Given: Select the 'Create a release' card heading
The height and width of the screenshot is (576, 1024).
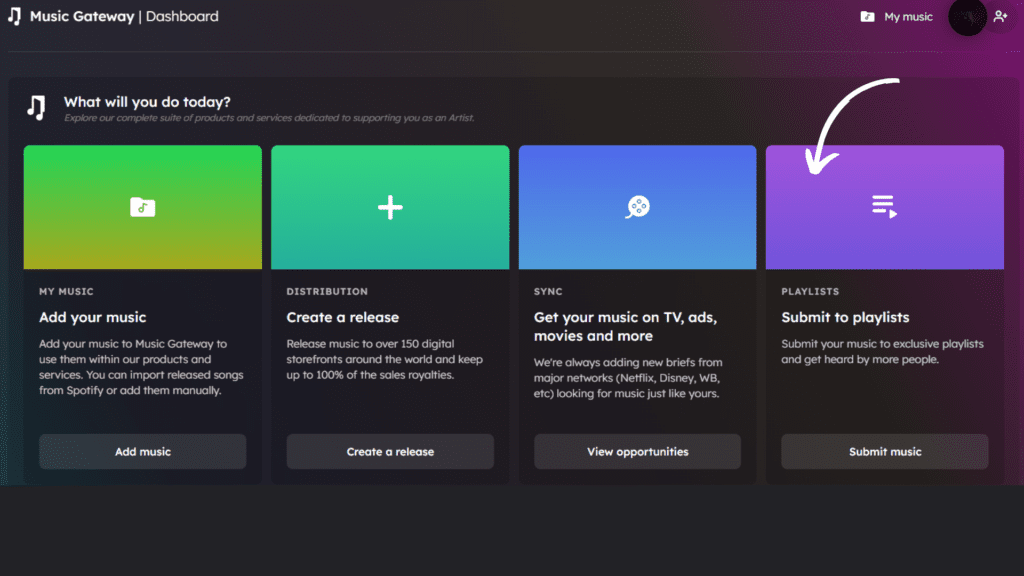Looking at the screenshot, I should pos(343,317).
